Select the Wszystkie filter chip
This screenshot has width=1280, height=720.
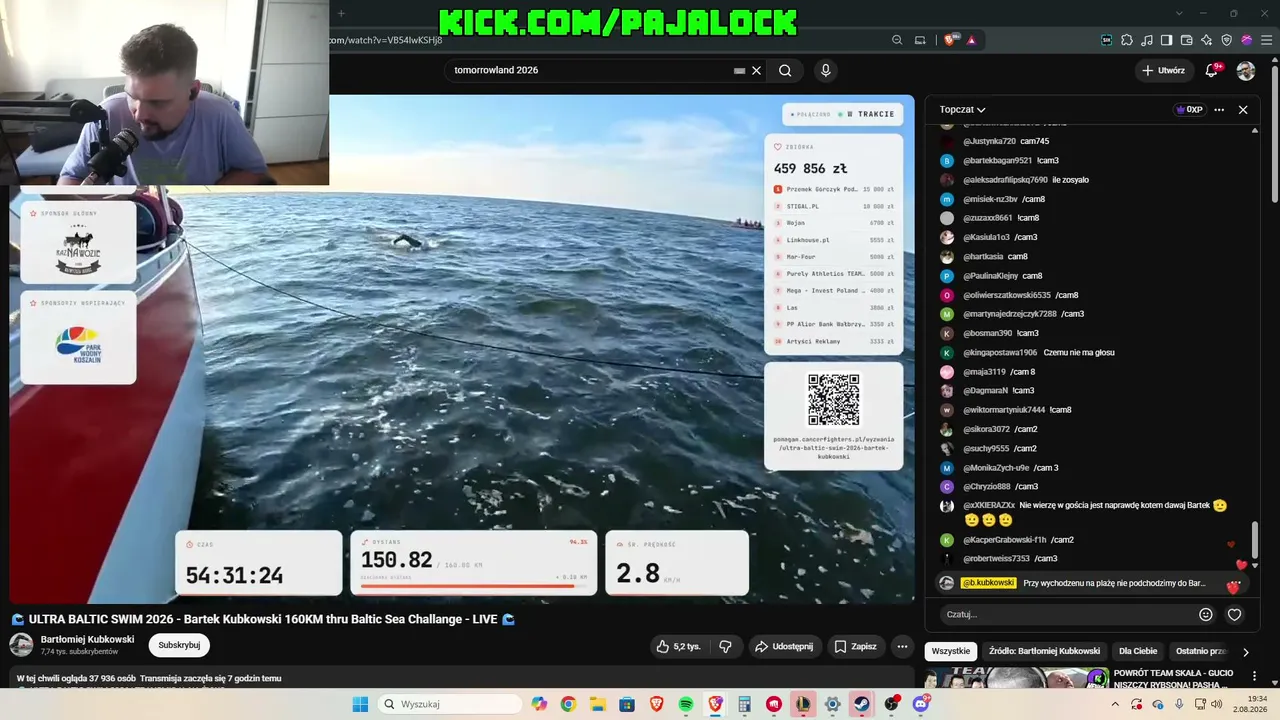(x=951, y=651)
